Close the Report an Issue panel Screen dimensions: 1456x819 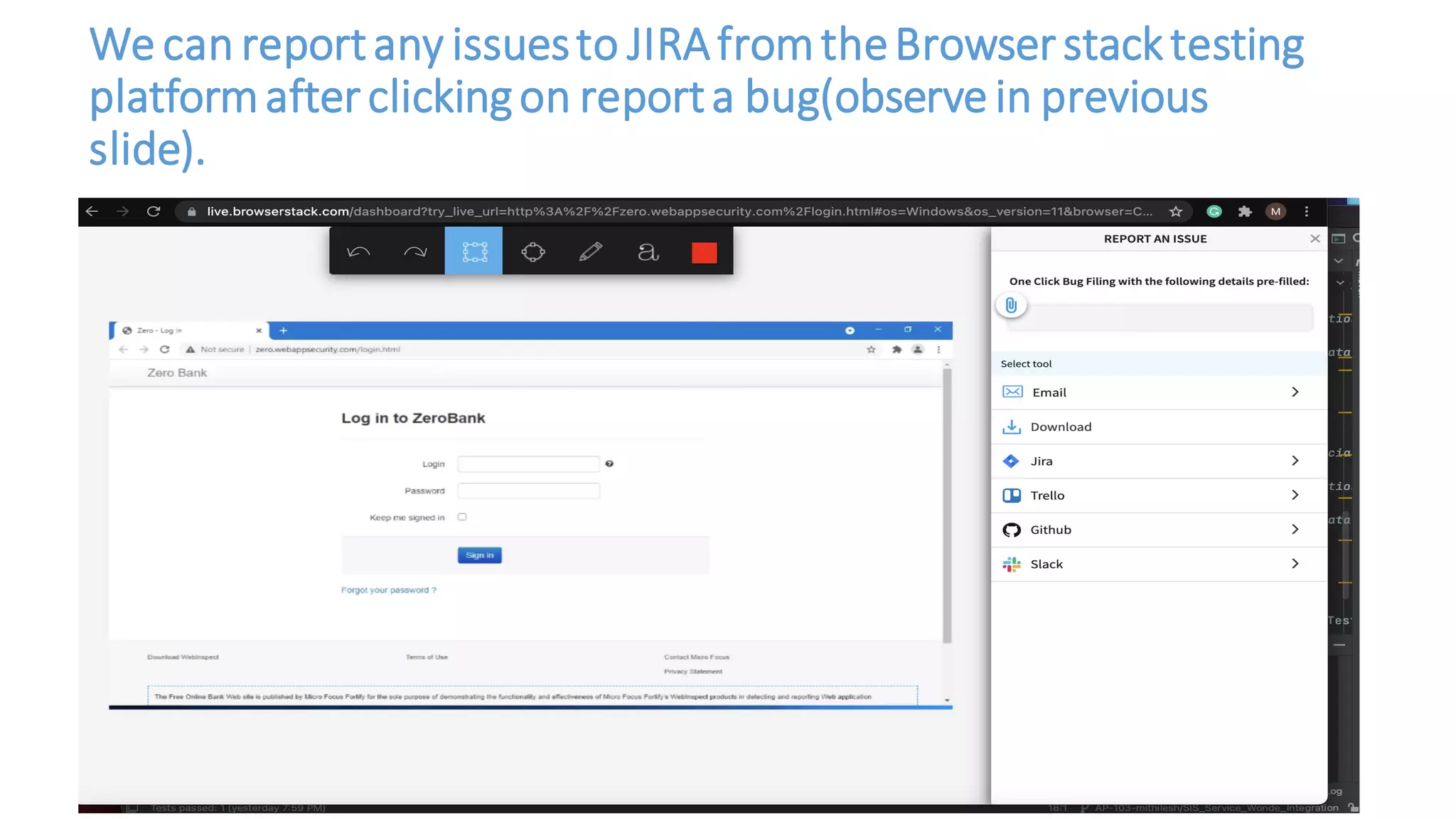coord(1315,239)
